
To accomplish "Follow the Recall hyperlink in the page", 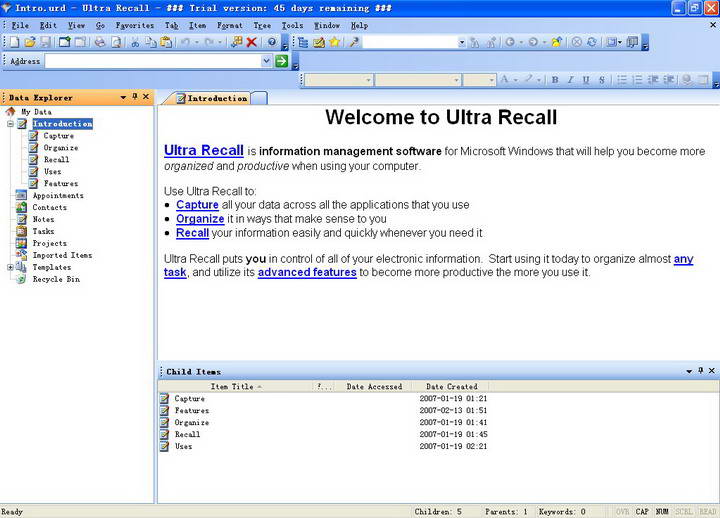I will 192,233.
